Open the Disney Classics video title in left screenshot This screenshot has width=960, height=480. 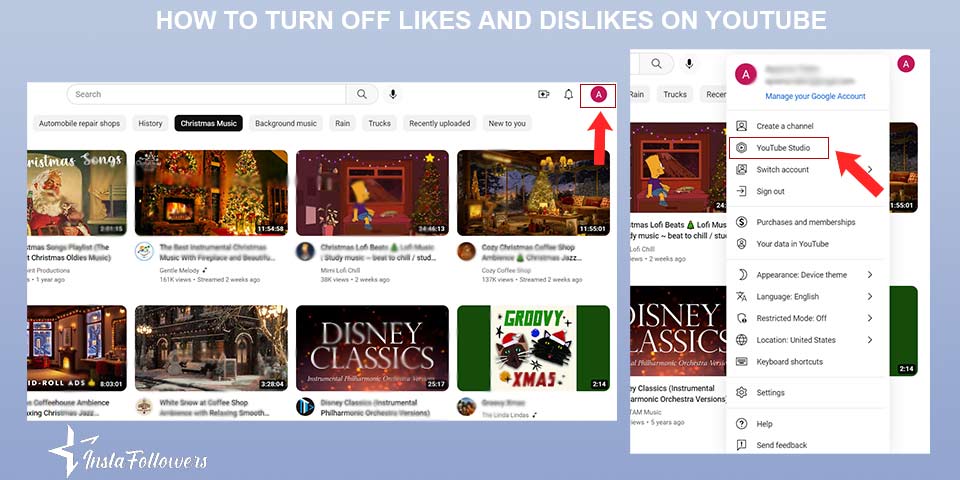click(x=375, y=408)
